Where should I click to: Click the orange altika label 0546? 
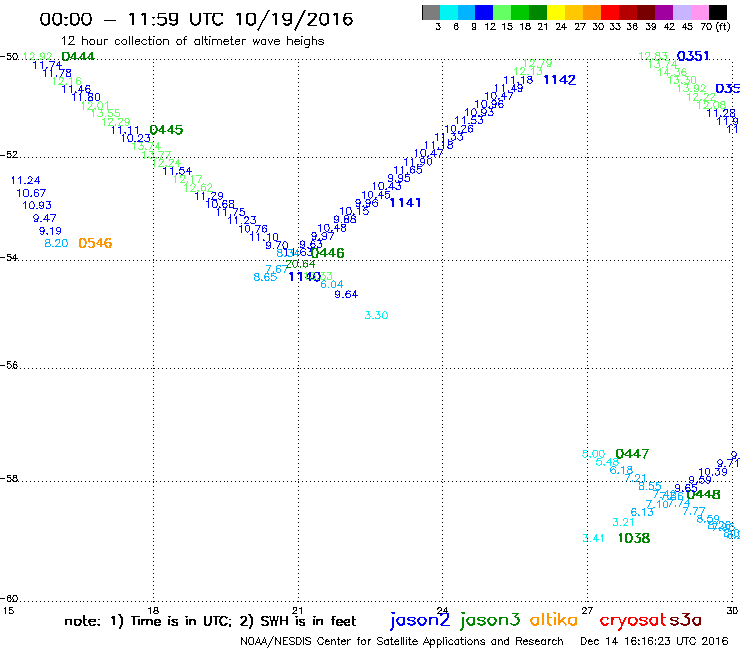pyautogui.click(x=95, y=243)
